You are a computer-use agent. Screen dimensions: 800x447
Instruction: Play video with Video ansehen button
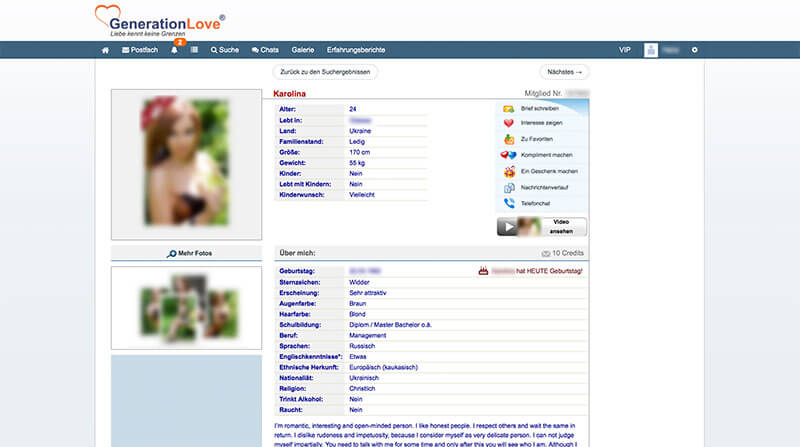coord(541,227)
